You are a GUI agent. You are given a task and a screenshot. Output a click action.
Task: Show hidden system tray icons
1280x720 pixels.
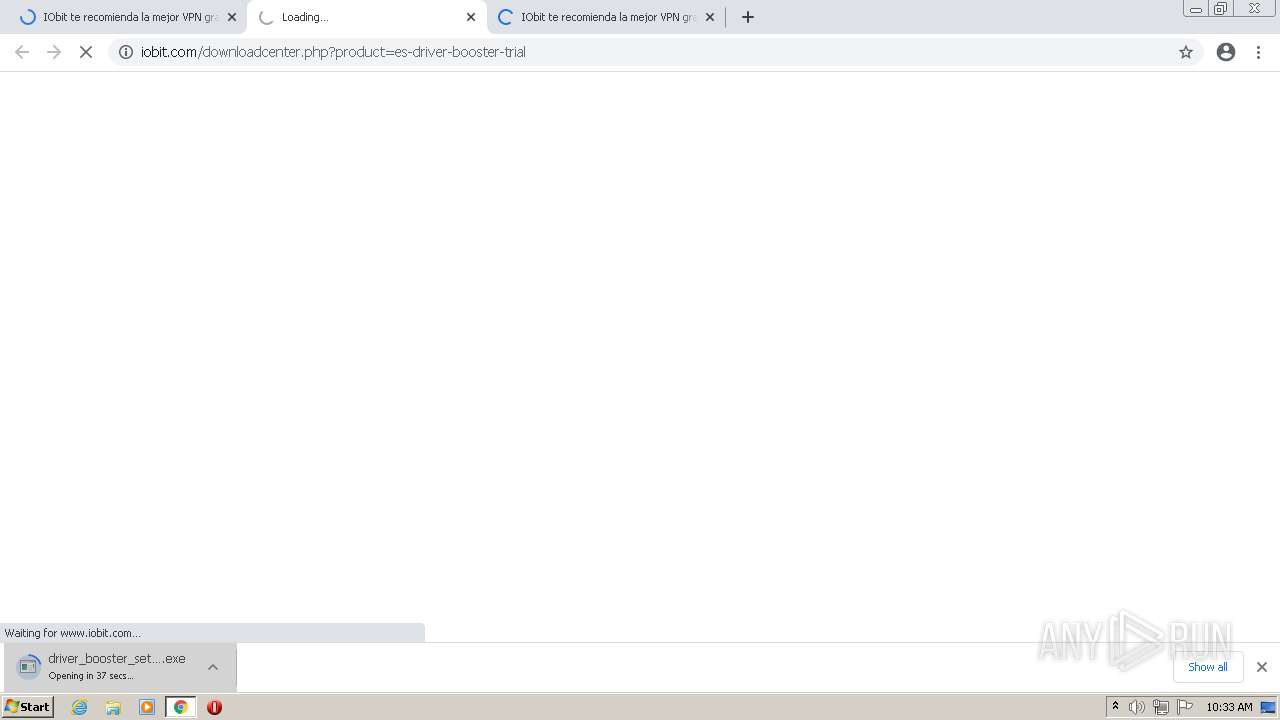click(x=1116, y=707)
